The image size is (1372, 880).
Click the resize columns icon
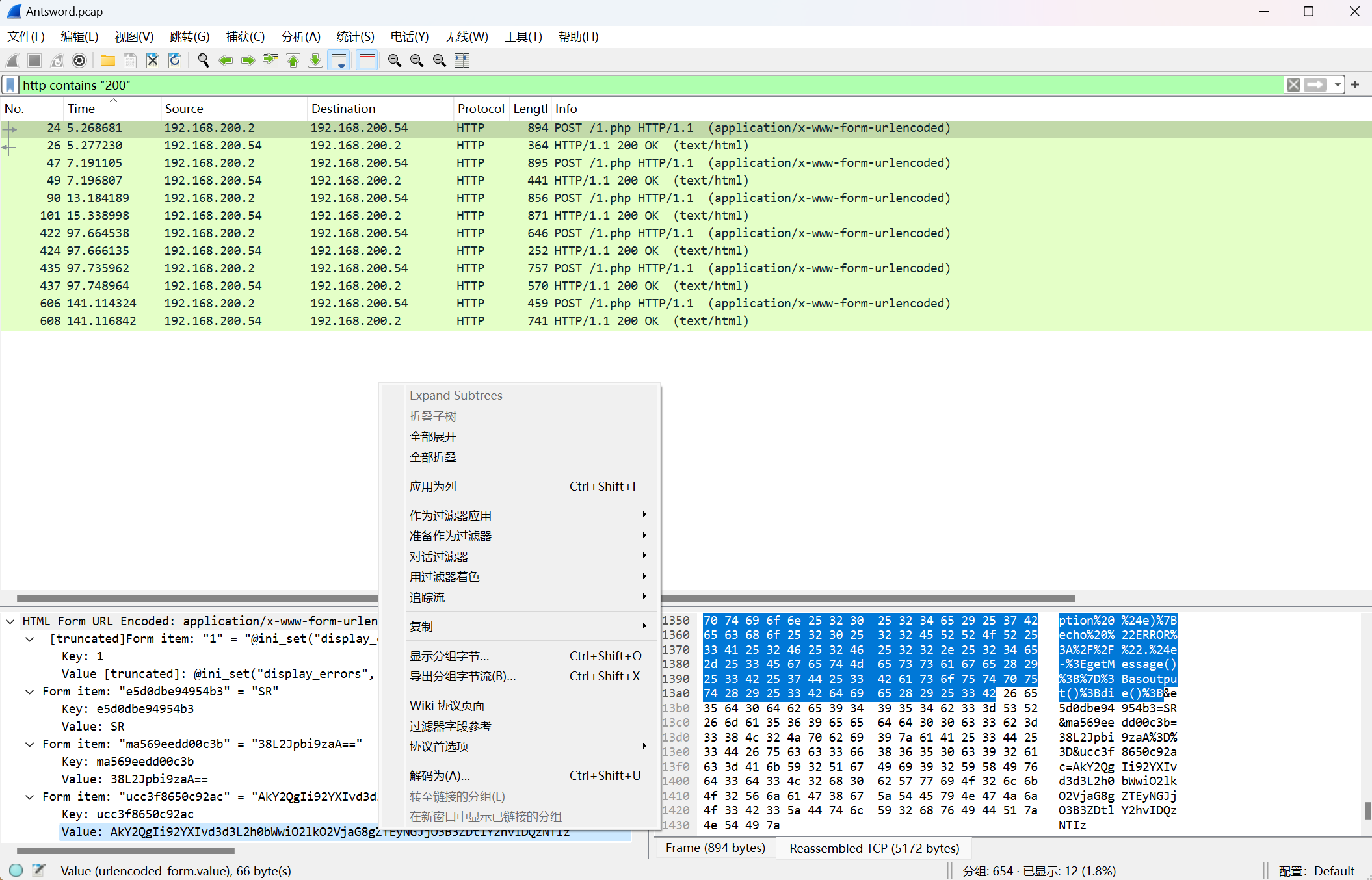pos(462,60)
